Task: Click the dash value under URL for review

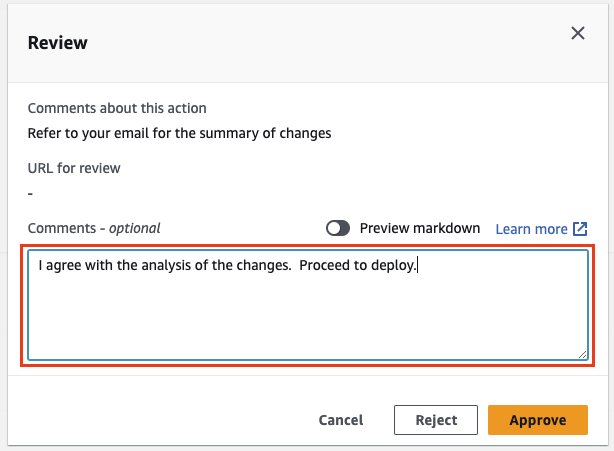Action: (x=31, y=191)
